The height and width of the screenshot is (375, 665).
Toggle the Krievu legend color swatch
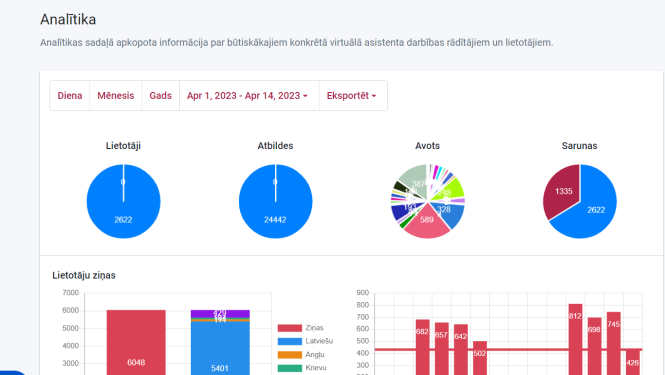(x=290, y=368)
